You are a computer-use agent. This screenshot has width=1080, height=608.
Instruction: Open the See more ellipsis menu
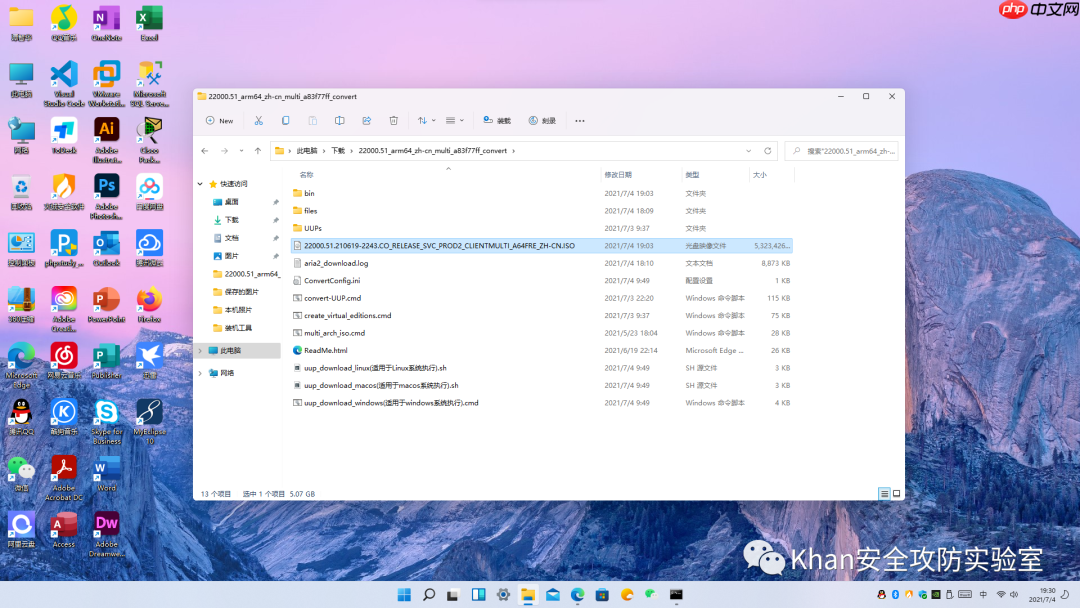[578, 120]
